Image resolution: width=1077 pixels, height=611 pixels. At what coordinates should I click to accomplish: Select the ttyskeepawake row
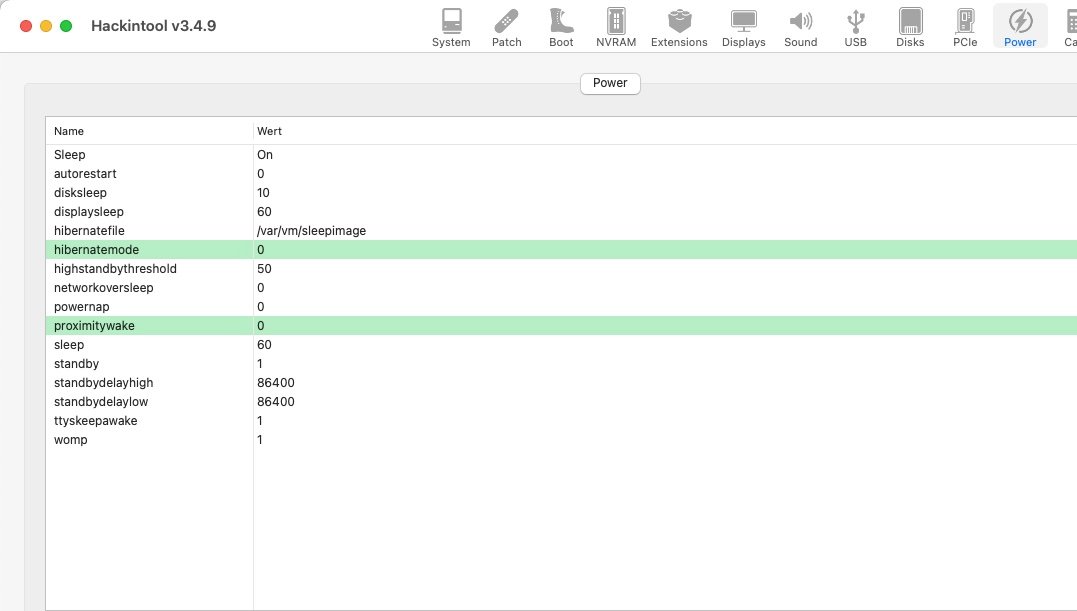pyautogui.click(x=561, y=421)
